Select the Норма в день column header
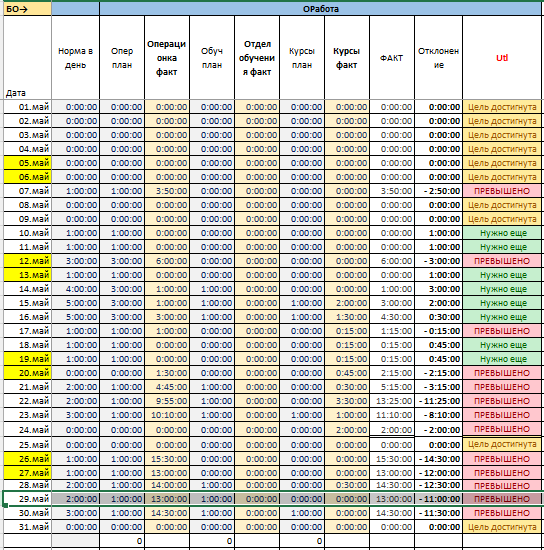544x550 pixels. pyautogui.click(x=75, y=58)
